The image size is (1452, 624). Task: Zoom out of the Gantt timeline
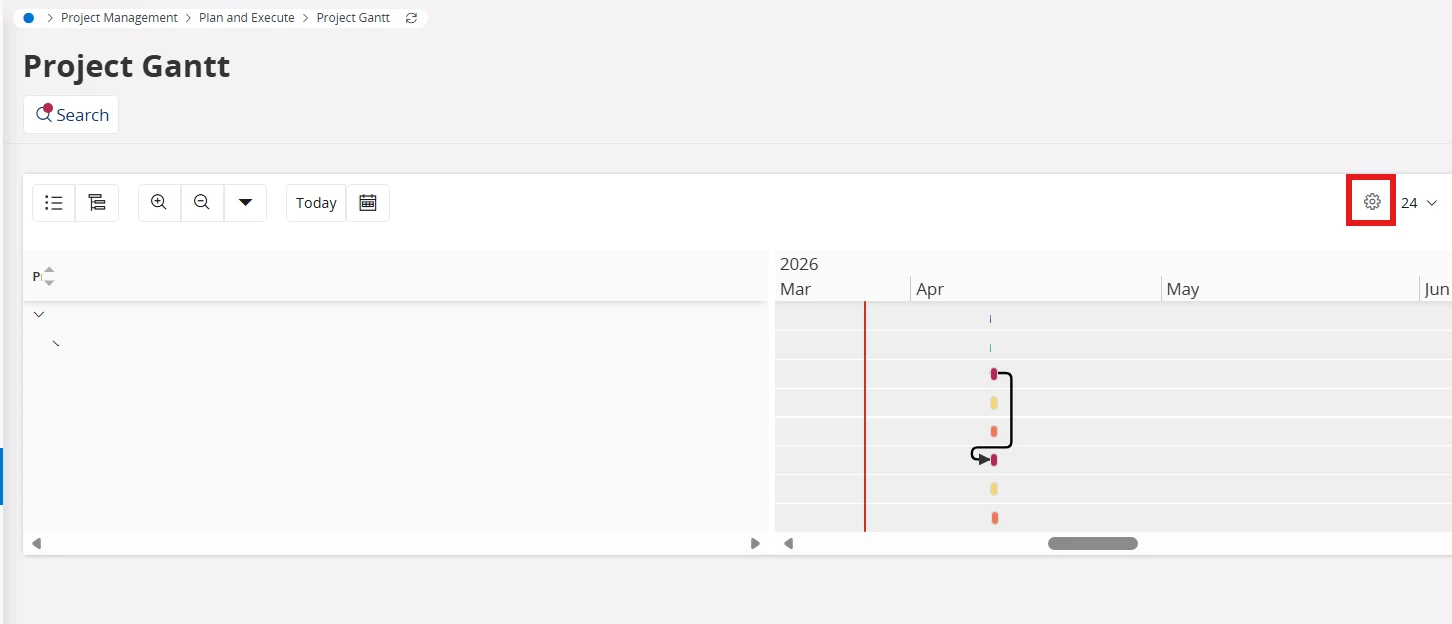pyautogui.click(x=202, y=202)
